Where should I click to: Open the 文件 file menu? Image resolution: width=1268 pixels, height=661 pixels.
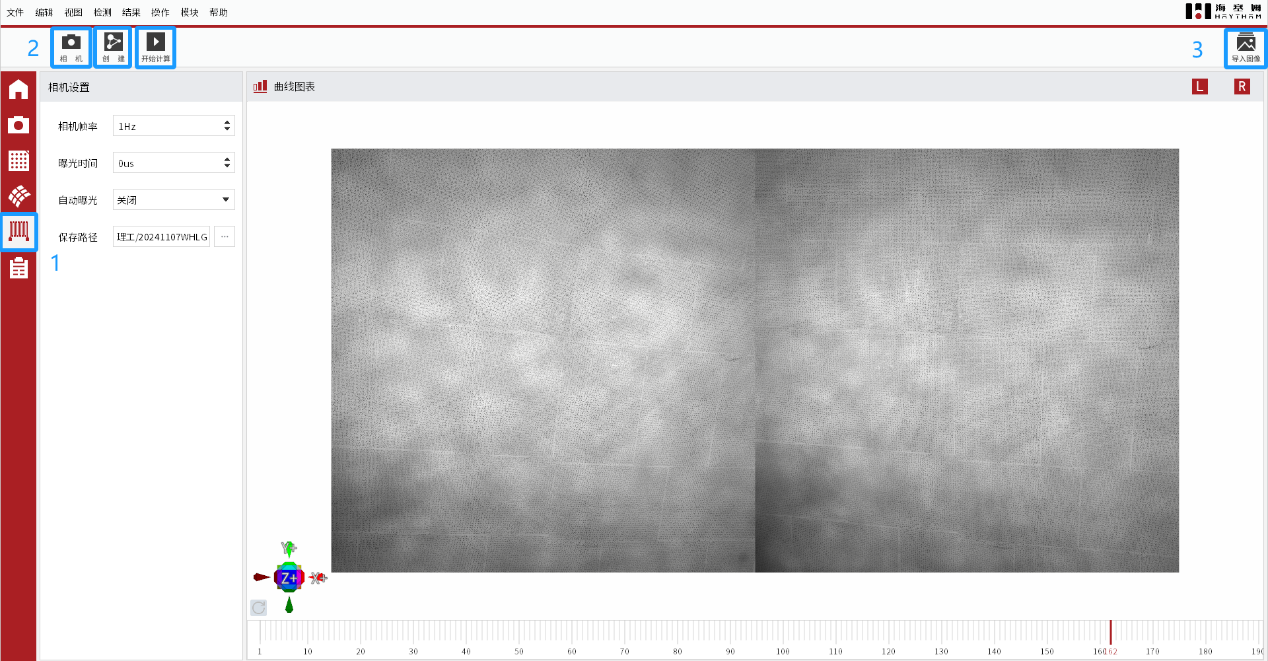tap(15, 12)
